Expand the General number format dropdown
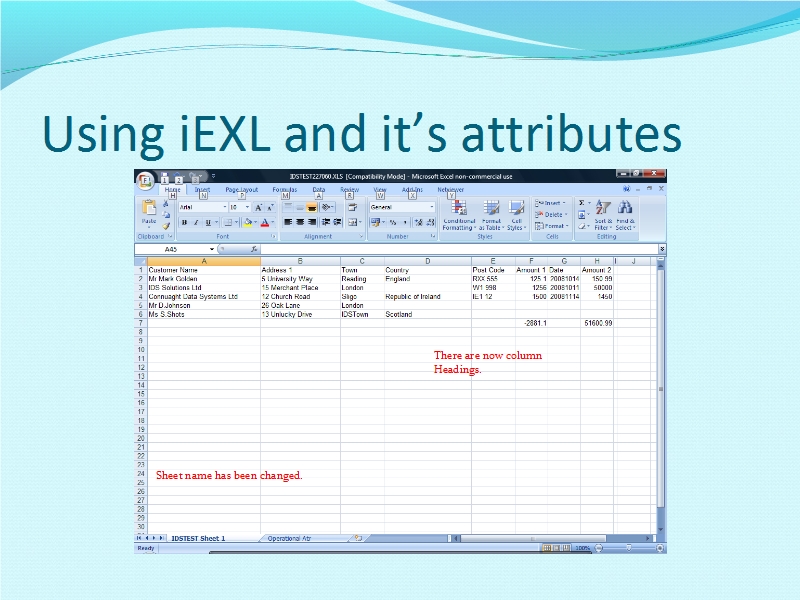The image size is (800, 600). point(431,207)
